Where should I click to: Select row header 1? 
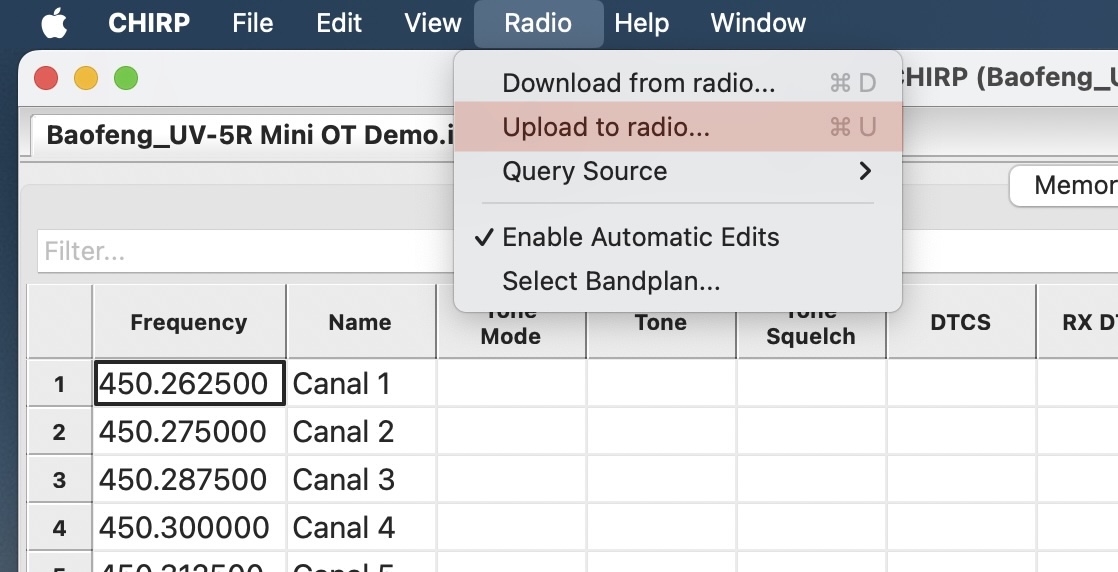tap(59, 384)
